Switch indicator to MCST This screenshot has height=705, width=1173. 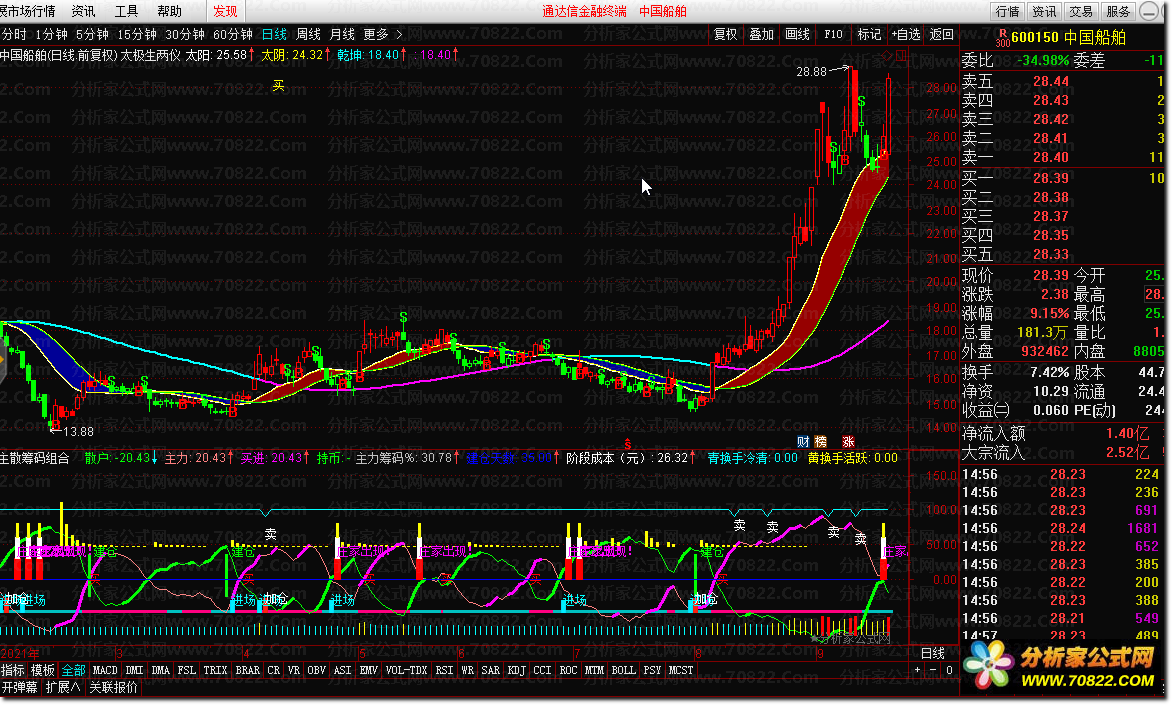(x=681, y=670)
